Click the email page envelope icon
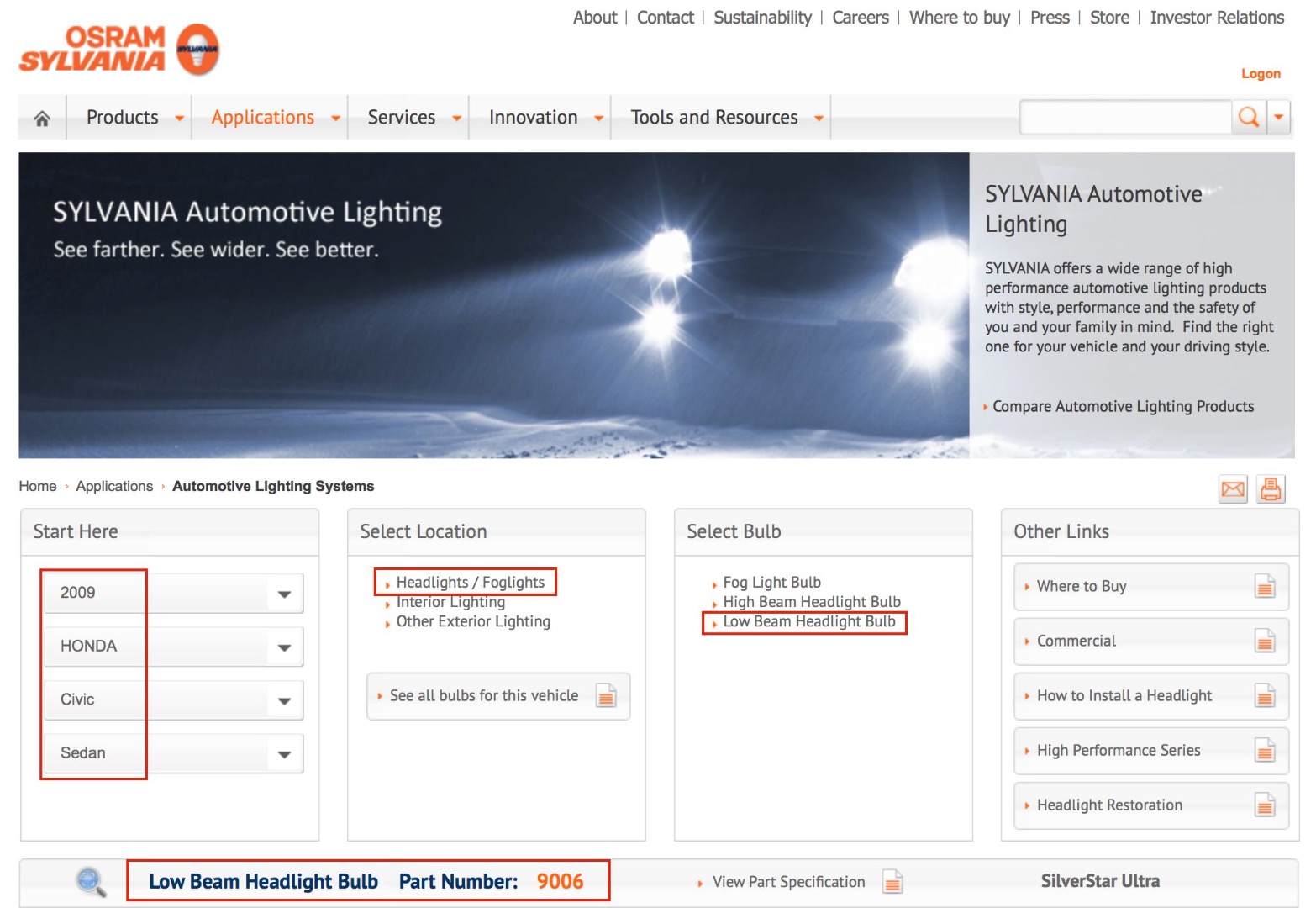Screen dimensions: 1316x908 point(1234,489)
